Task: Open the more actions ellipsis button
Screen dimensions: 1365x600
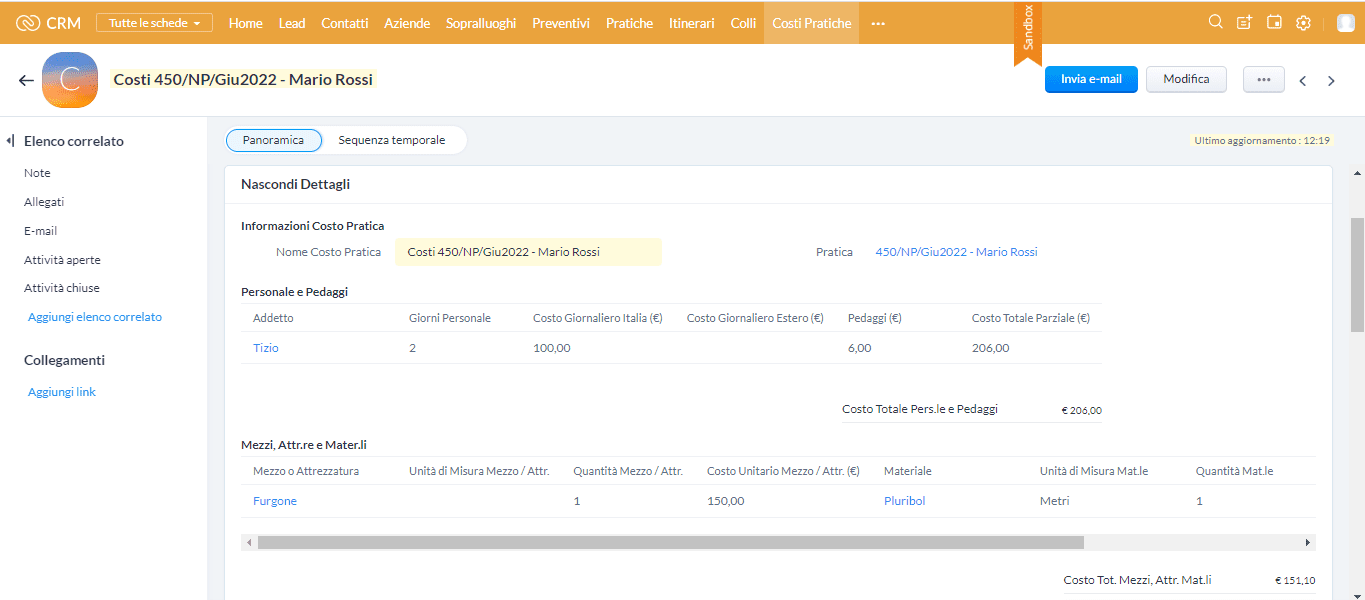Action: pos(1263,80)
